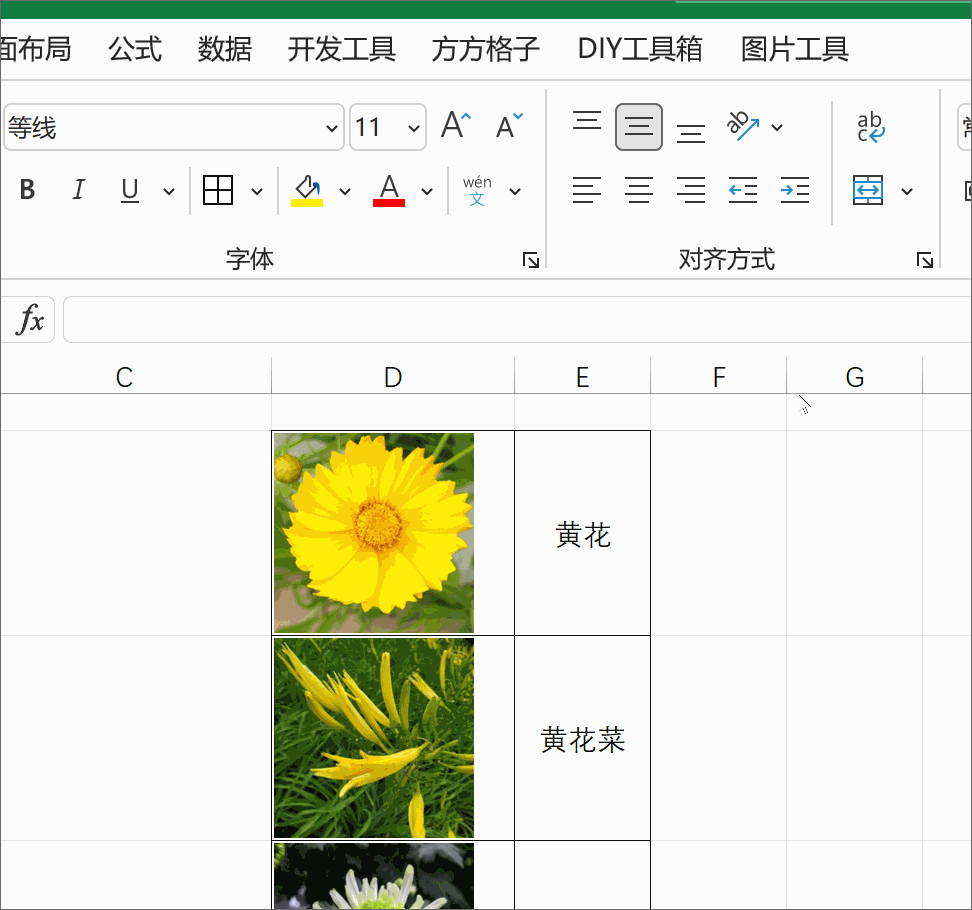This screenshot has height=910, width=972.
Task: Decrease font size icon
Action: point(510,125)
